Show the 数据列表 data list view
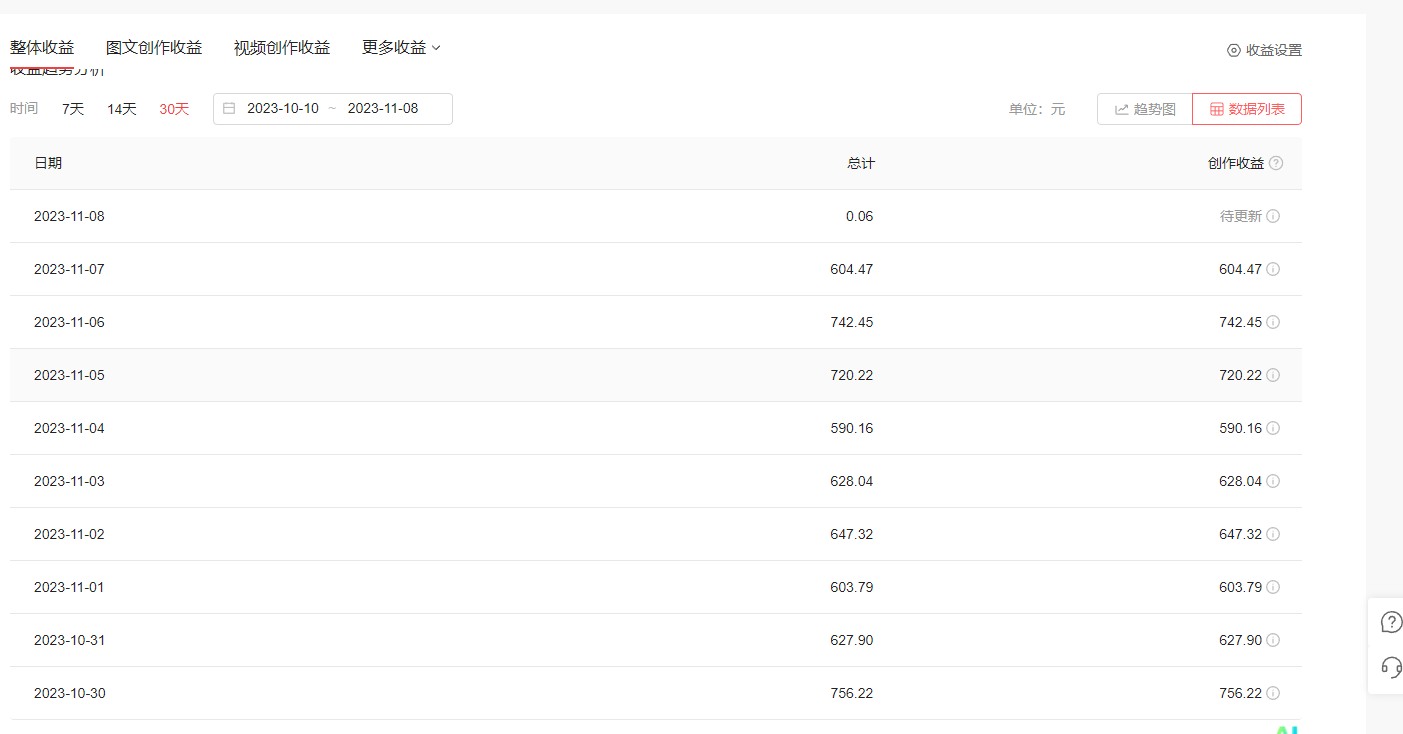1403x734 pixels. (1247, 109)
